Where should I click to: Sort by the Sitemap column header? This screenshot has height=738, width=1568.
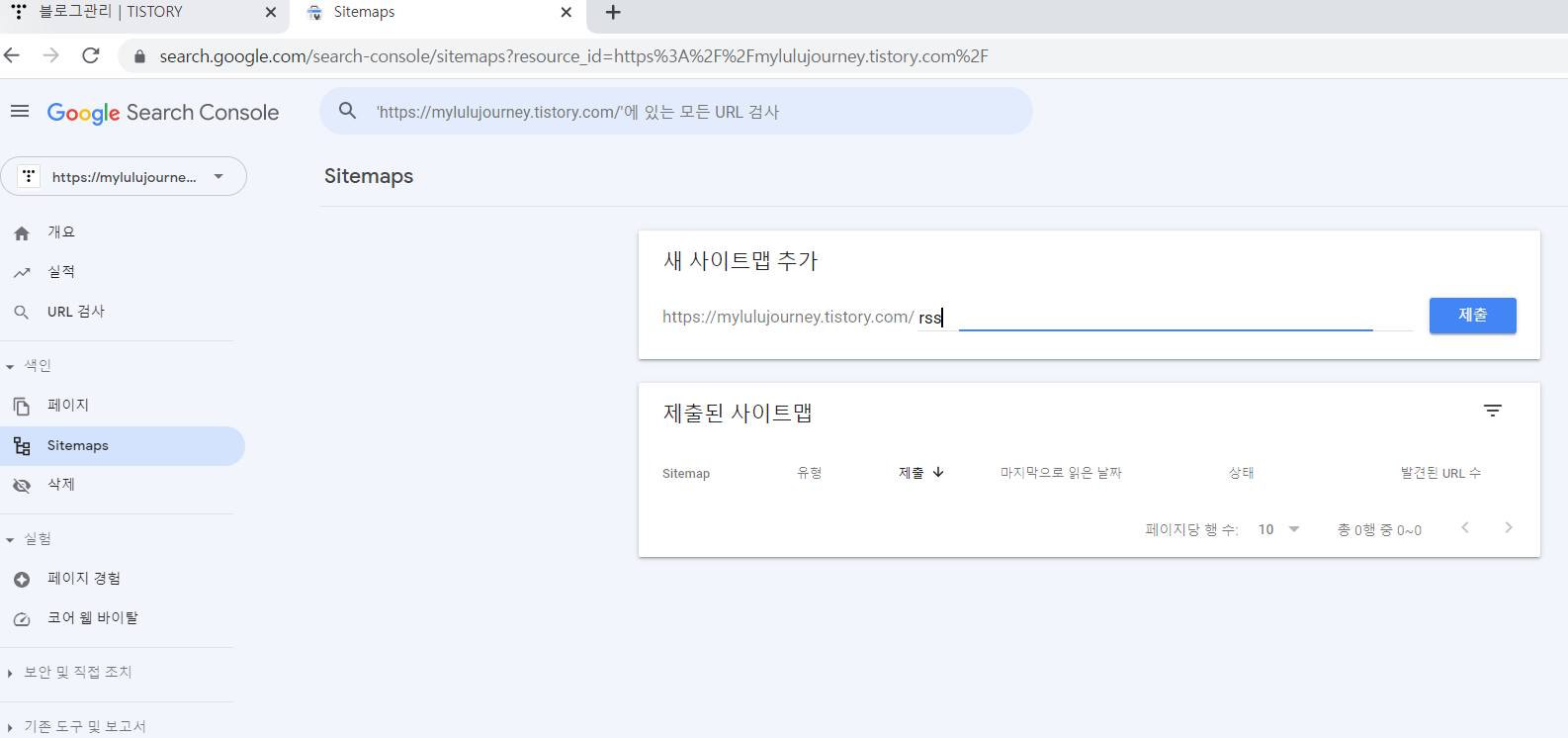coord(686,473)
